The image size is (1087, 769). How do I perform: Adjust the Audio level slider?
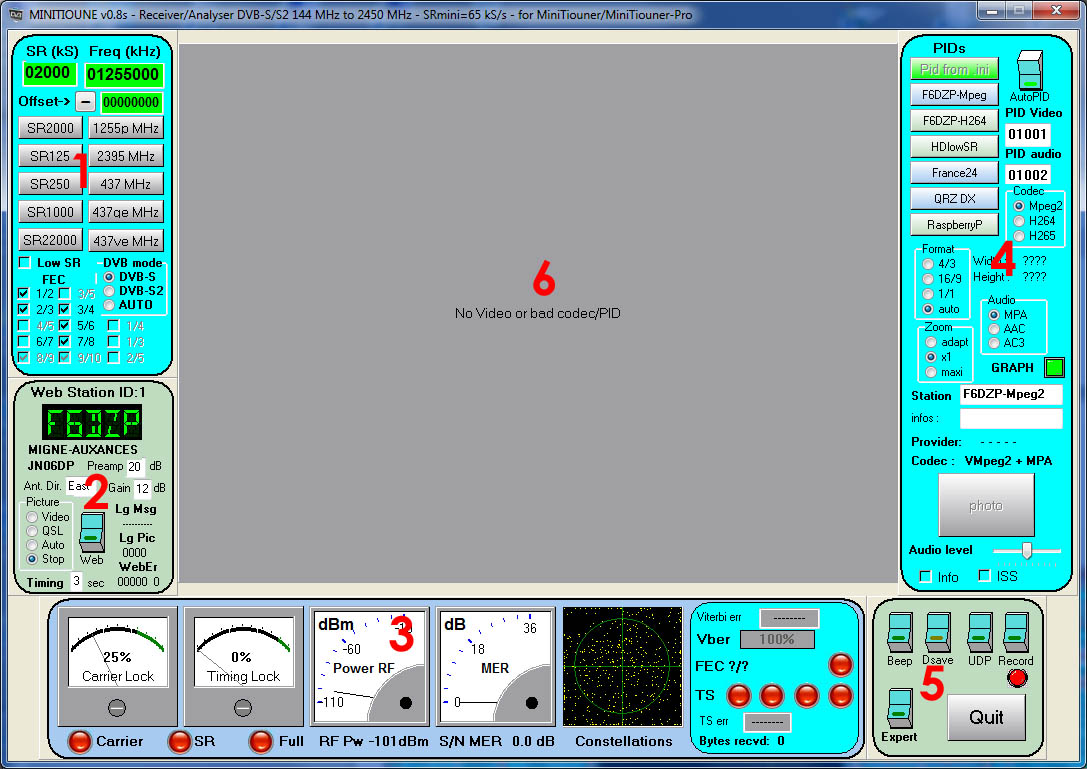click(x=1026, y=550)
